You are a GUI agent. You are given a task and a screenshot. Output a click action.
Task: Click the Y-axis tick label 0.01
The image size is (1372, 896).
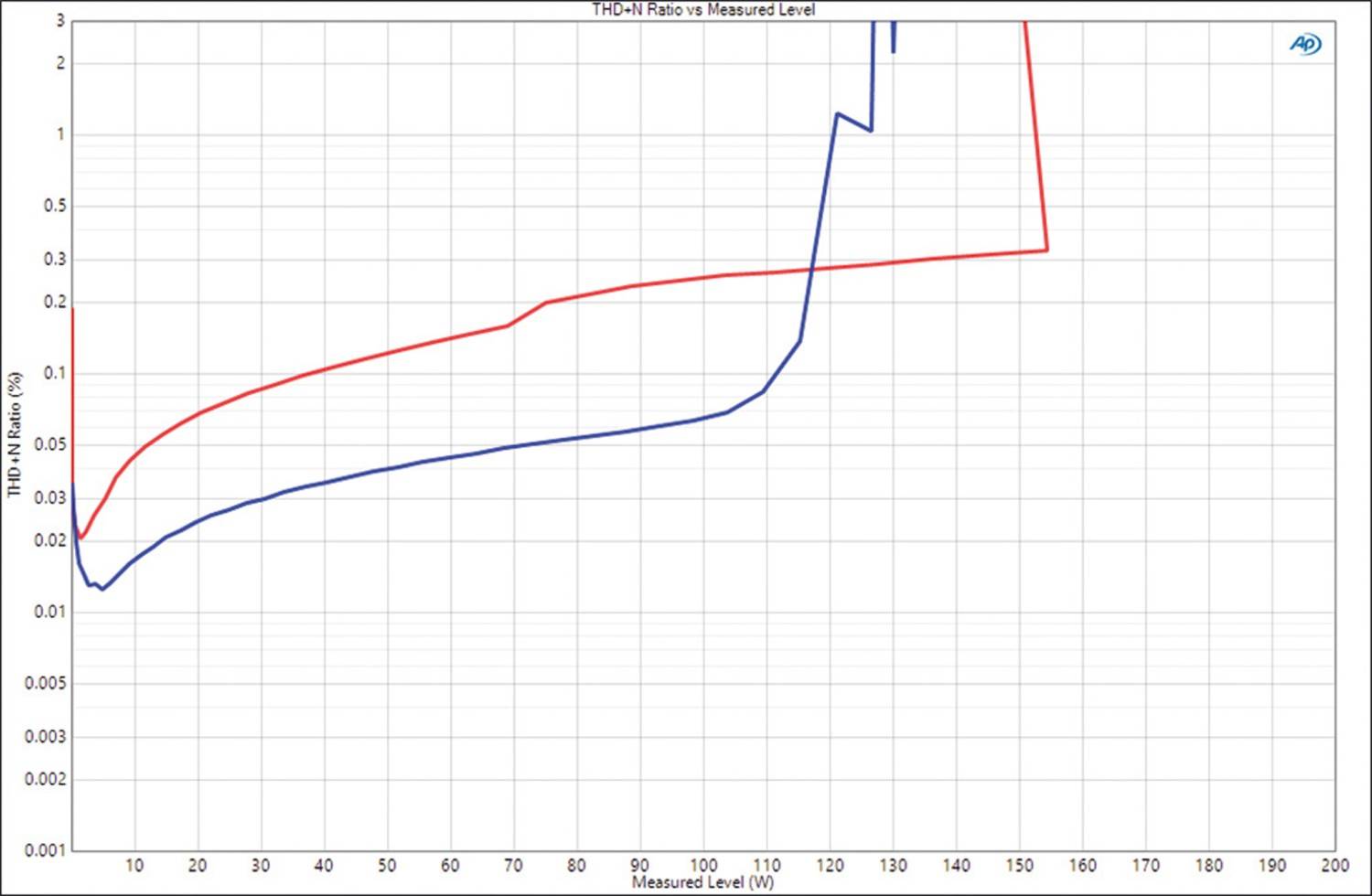[x=50, y=612]
